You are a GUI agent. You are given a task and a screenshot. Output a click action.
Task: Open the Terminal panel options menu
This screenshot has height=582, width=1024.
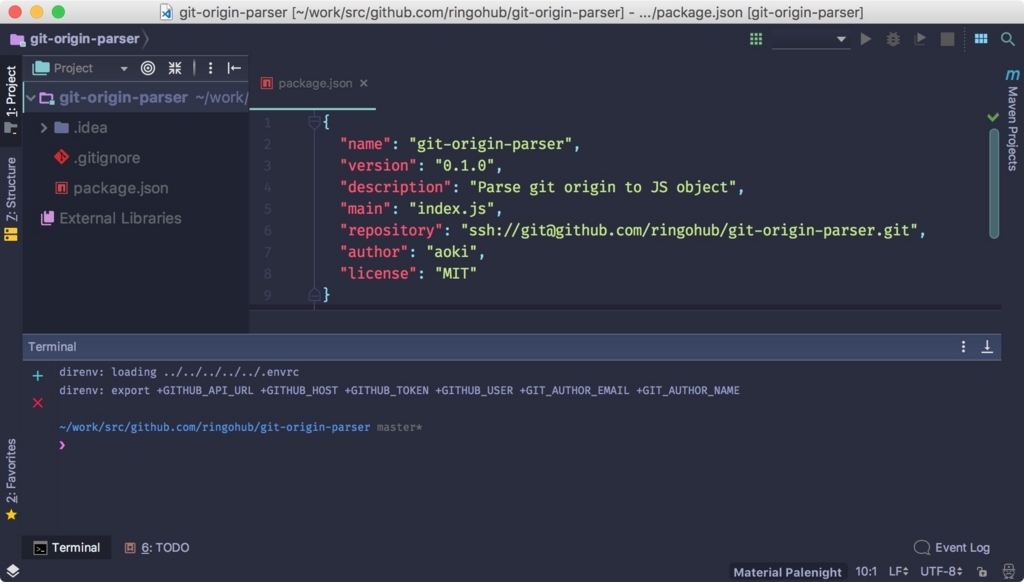click(963, 347)
